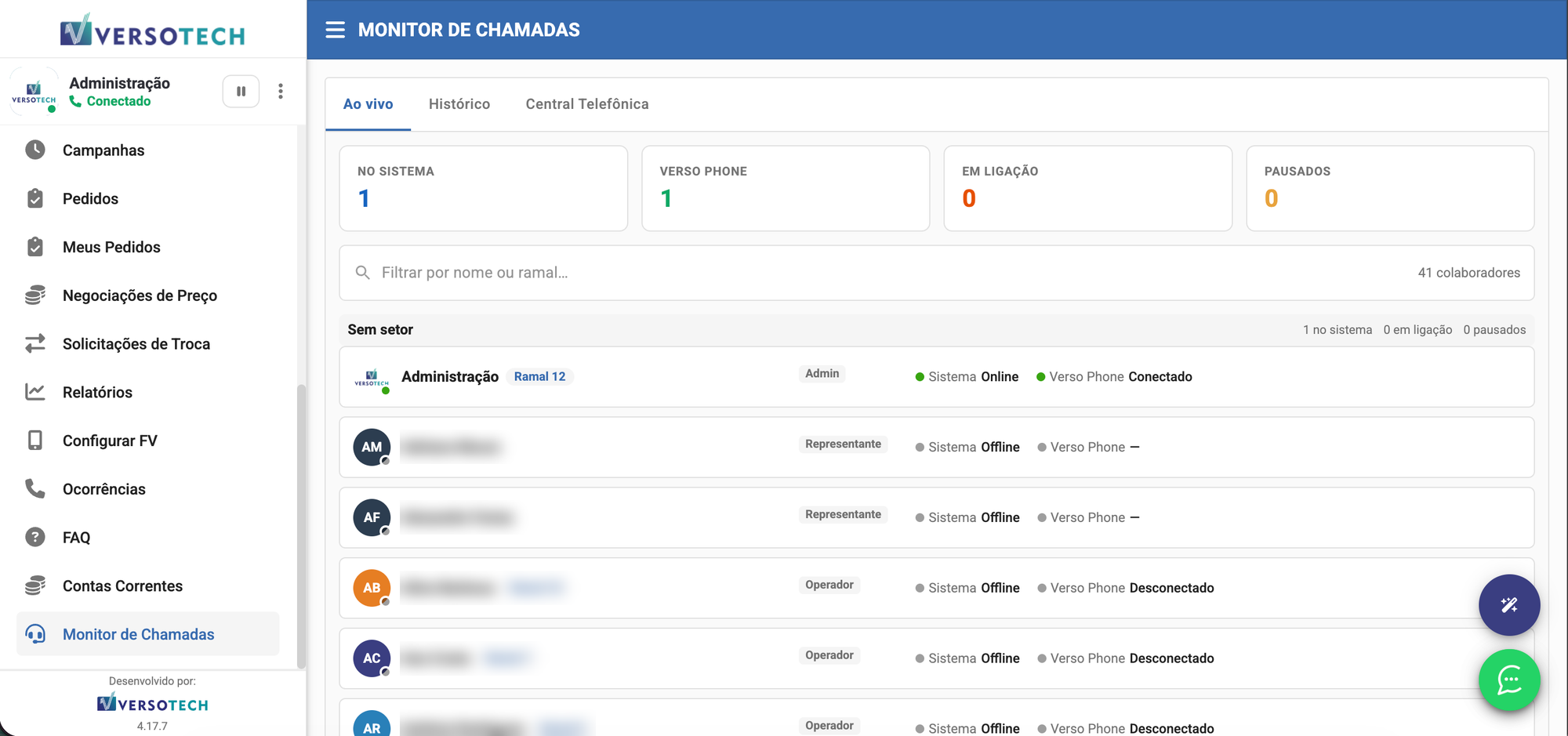Open the hamburger menu in header
Viewport: 1568px width, 736px height.
pos(335,30)
